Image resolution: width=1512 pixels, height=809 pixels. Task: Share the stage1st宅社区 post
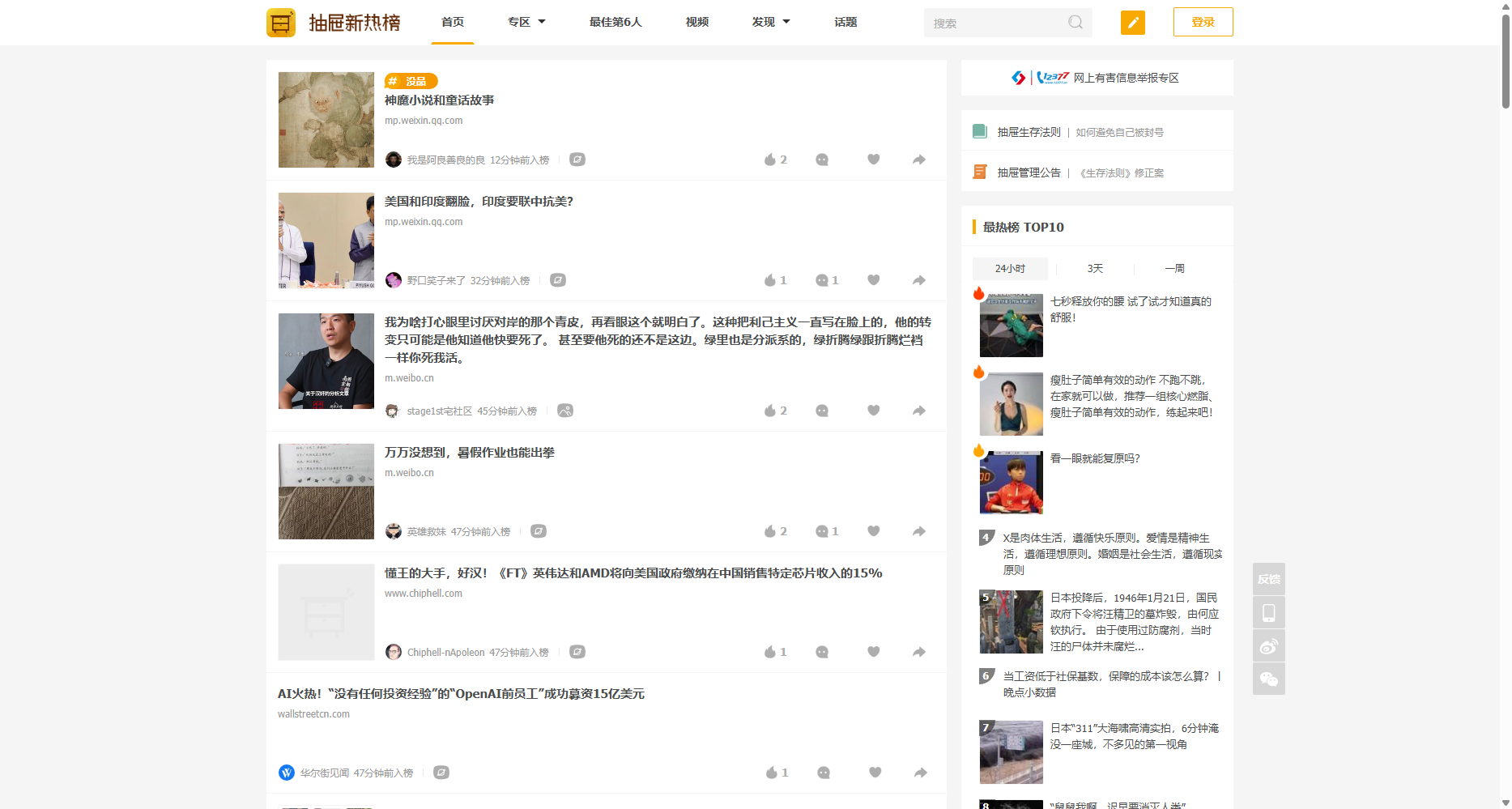pyautogui.click(x=918, y=411)
